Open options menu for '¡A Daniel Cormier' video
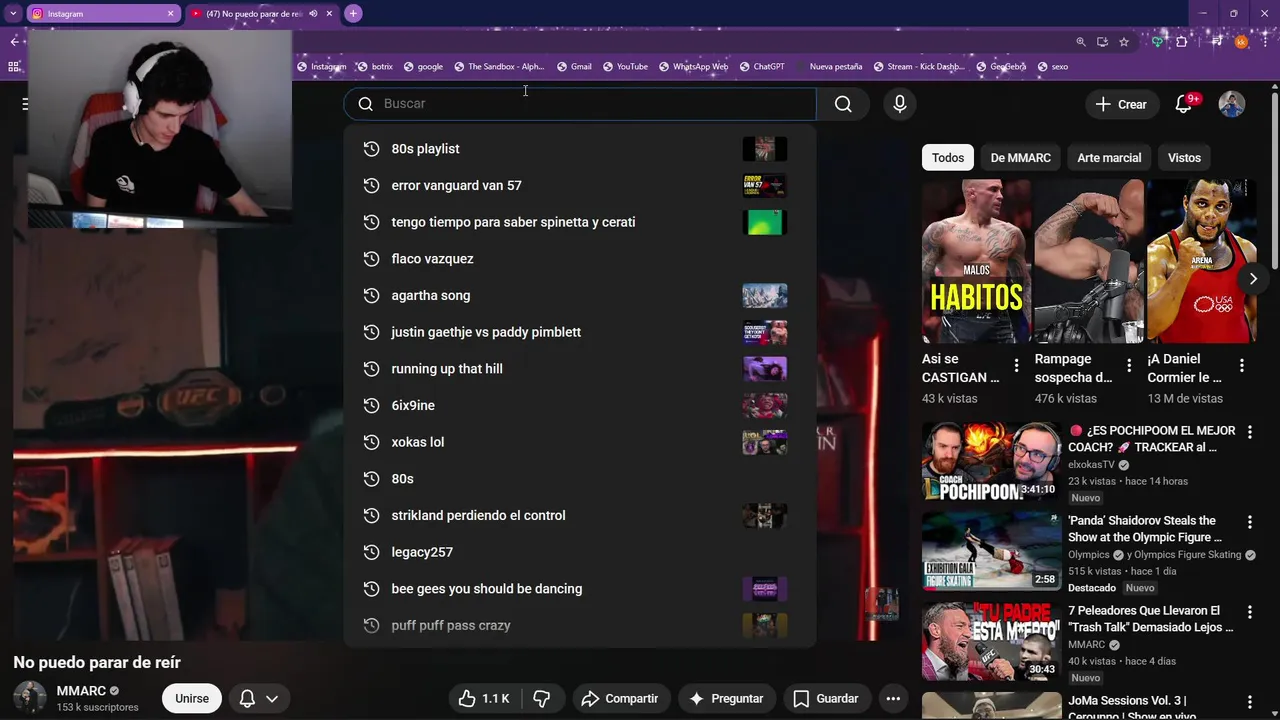The height and width of the screenshot is (720, 1280). 1242,365
